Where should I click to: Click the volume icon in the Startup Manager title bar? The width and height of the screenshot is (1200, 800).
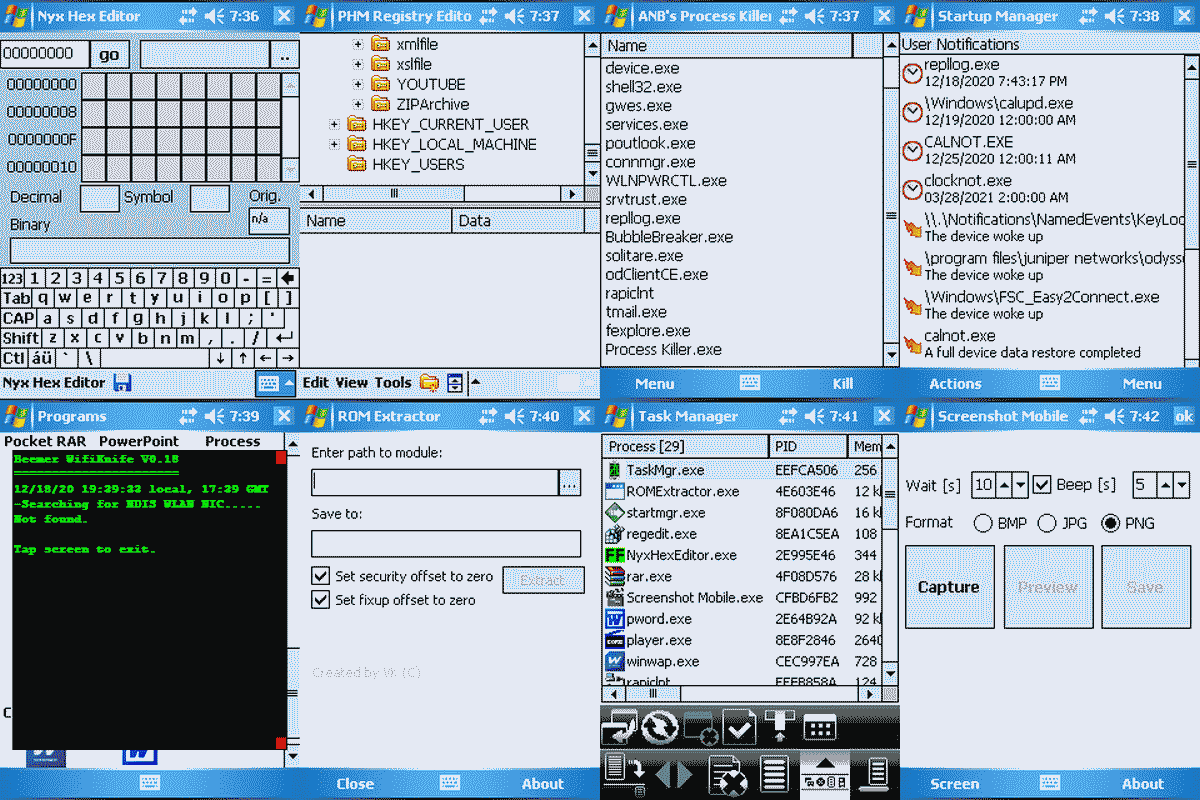[x=1115, y=16]
